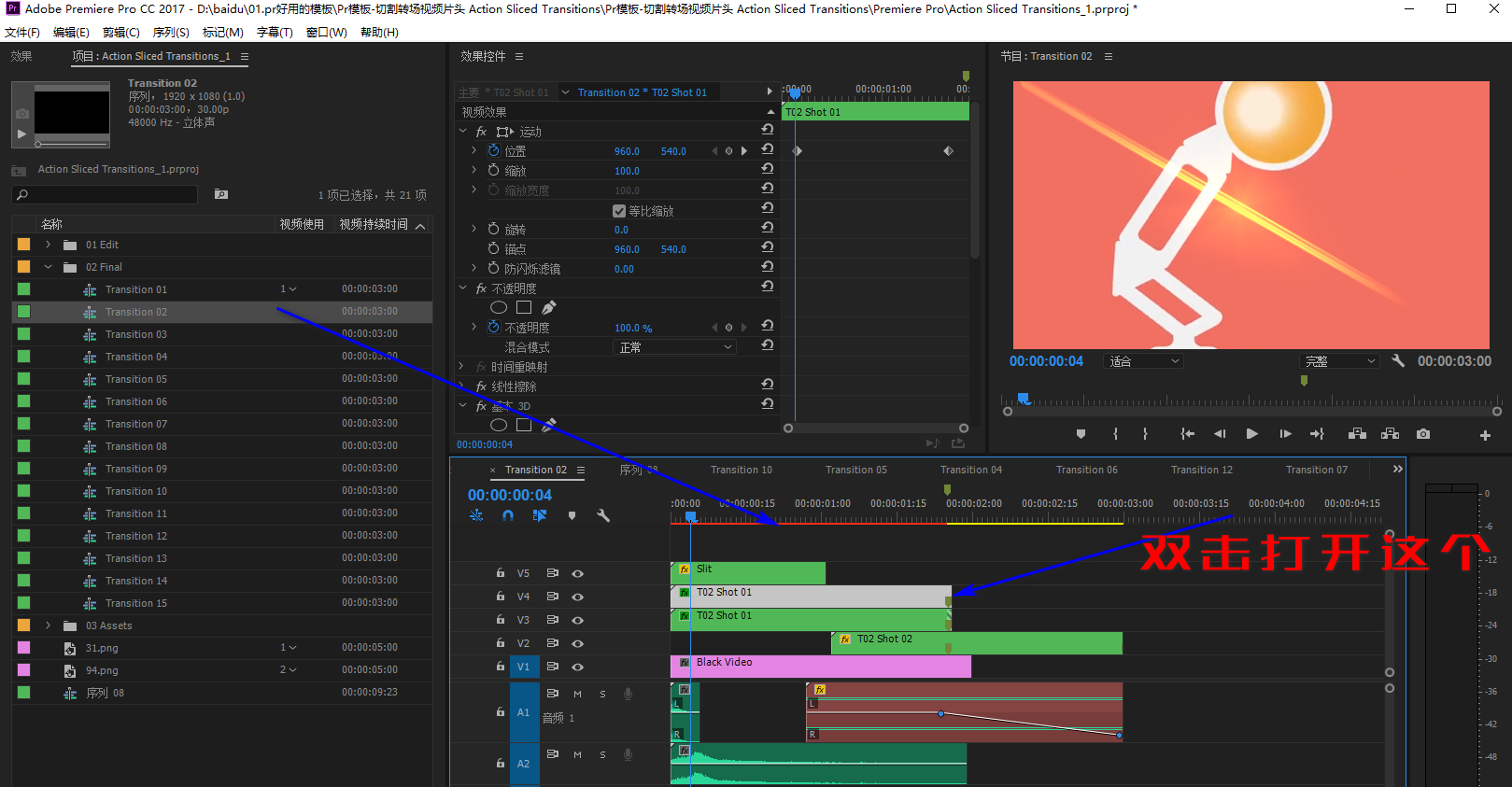The height and width of the screenshot is (787, 1512).
Task: Open source clip dropdown in Effect Controls
Action: tap(566, 92)
